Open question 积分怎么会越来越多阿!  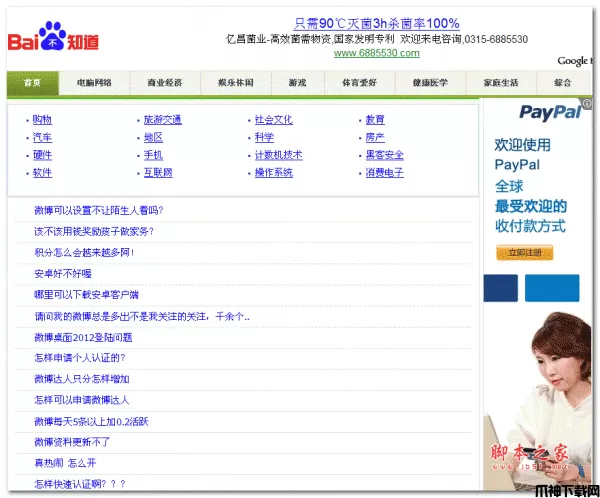(x=84, y=253)
